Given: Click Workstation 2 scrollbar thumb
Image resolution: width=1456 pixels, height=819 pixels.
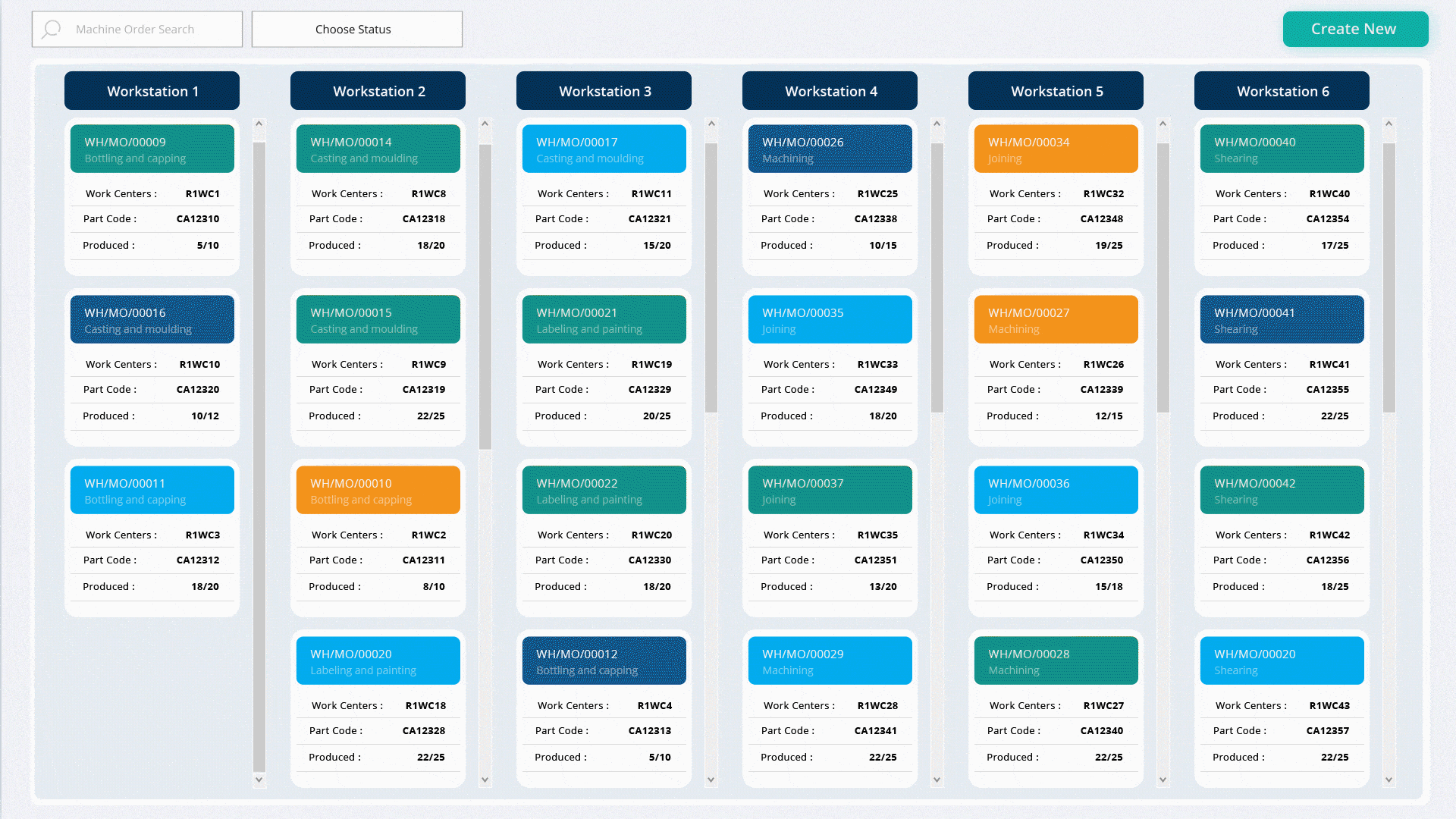Looking at the screenshot, I should coord(485,297).
